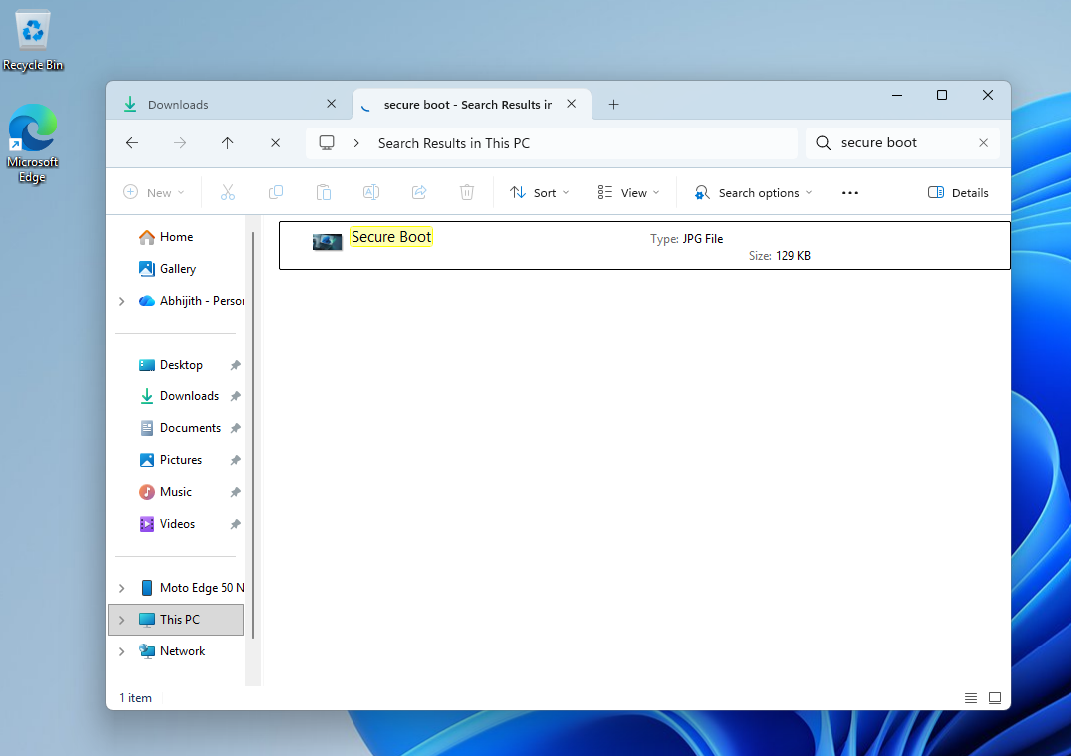
Task: Open the Search options dropdown
Action: click(x=753, y=193)
